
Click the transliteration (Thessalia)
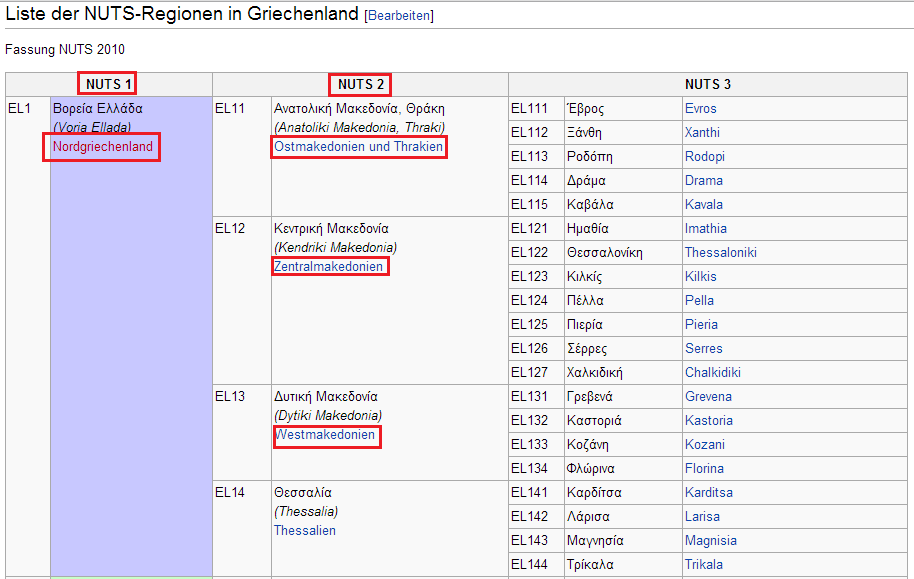[306, 511]
